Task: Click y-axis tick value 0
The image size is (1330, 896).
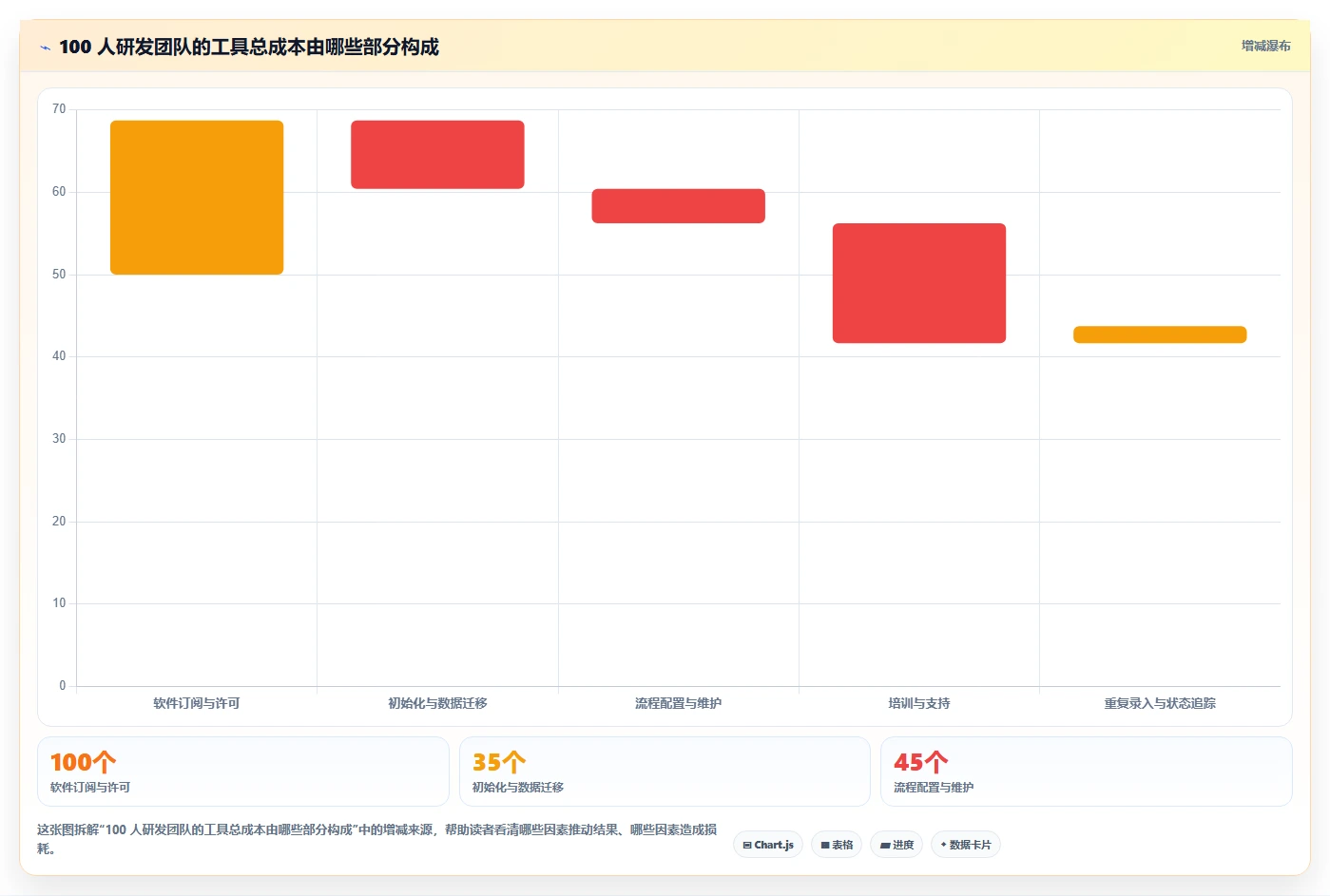Action: pos(63,686)
